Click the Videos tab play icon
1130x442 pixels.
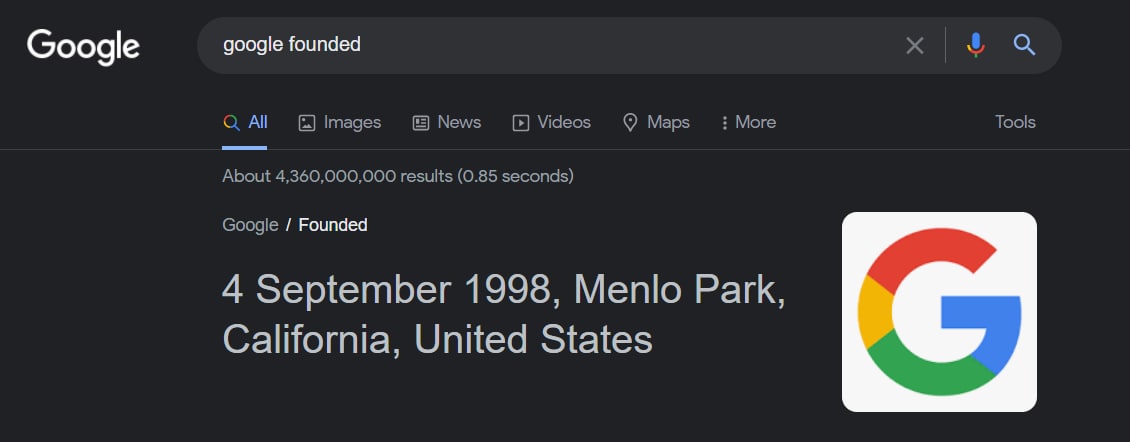click(520, 123)
